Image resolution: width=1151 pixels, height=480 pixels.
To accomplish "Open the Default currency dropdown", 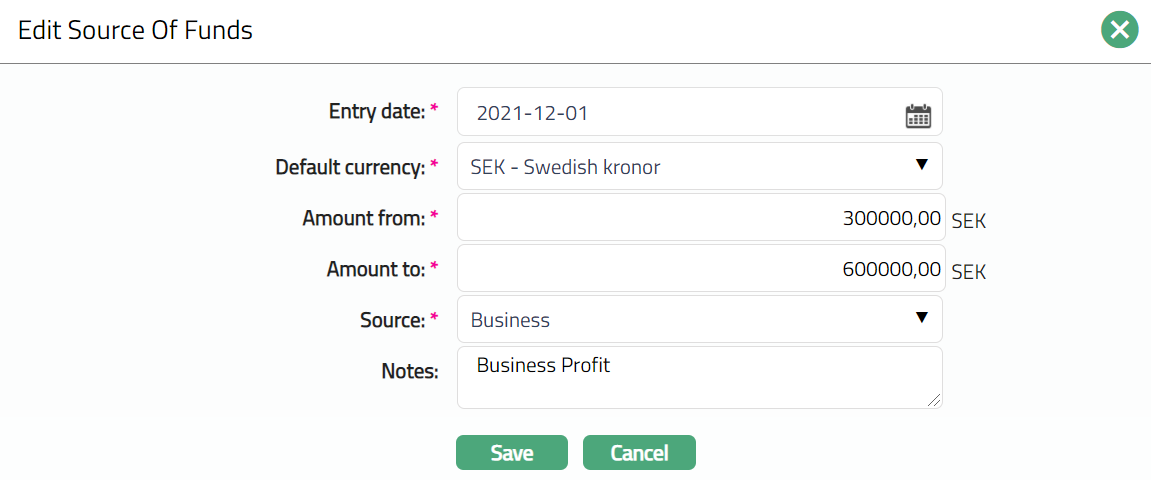I will [x=699, y=167].
